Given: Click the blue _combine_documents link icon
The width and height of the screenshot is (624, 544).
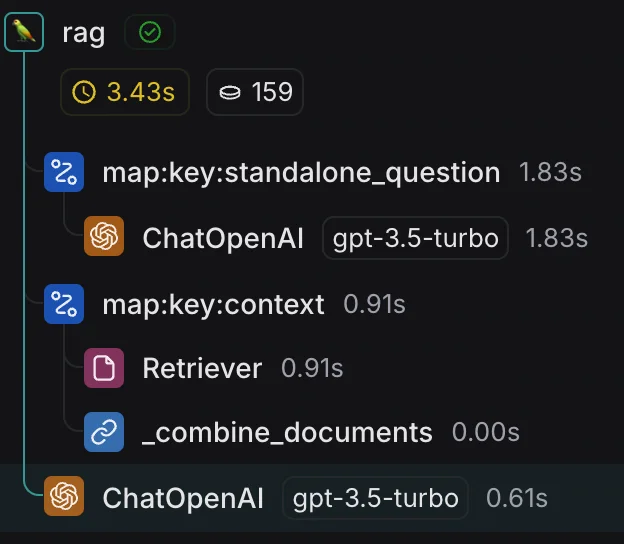Looking at the screenshot, I should pos(104,432).
